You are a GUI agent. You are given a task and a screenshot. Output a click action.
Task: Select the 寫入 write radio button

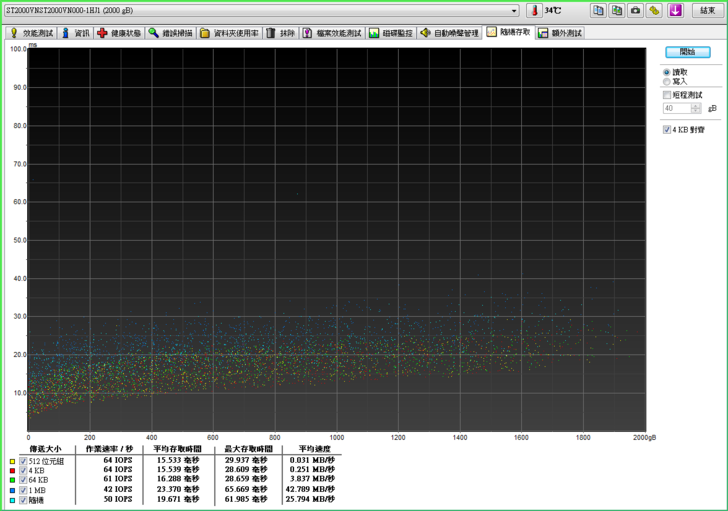[667, 82]
